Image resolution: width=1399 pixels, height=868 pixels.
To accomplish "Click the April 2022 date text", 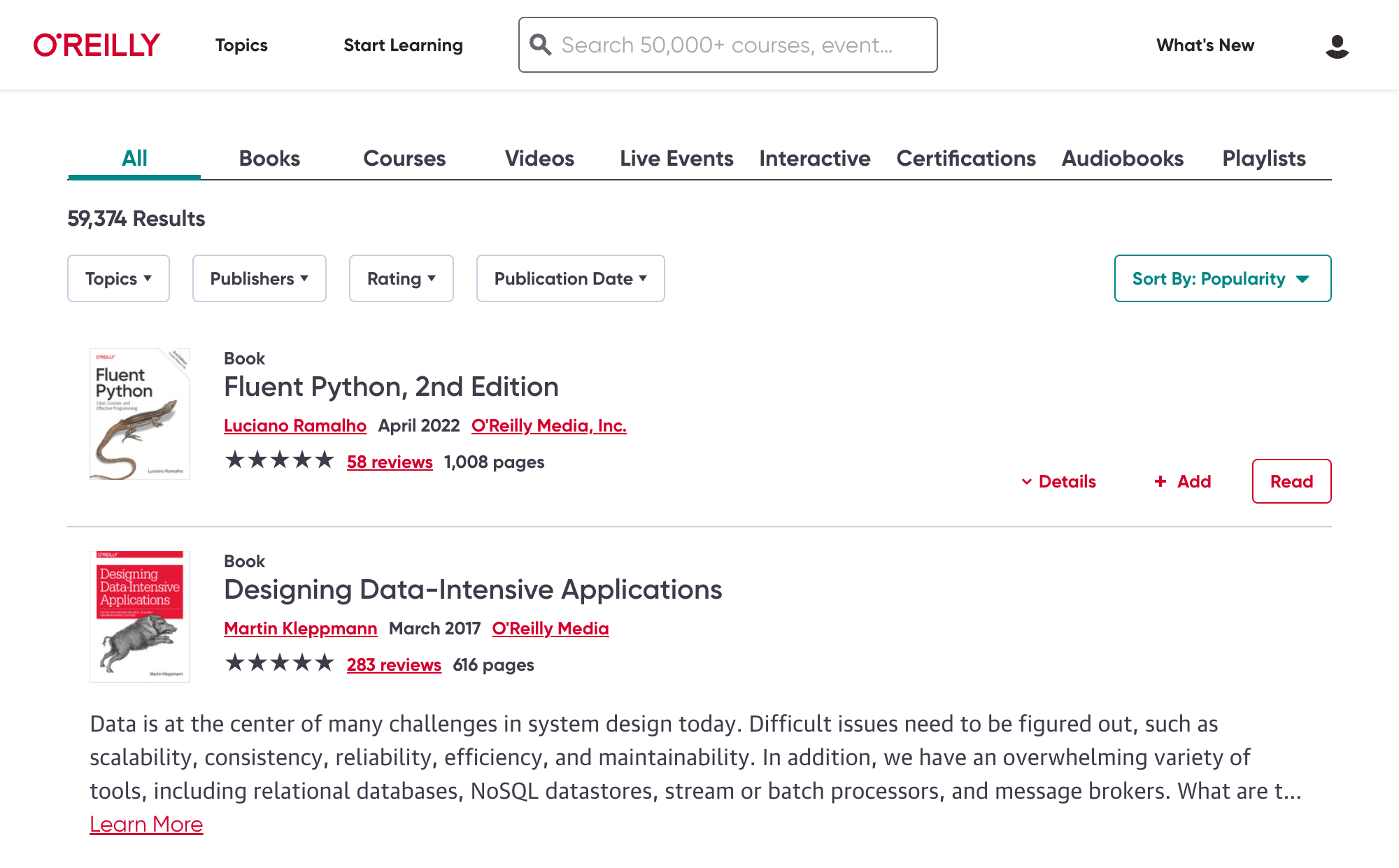I will coord(419,425).
